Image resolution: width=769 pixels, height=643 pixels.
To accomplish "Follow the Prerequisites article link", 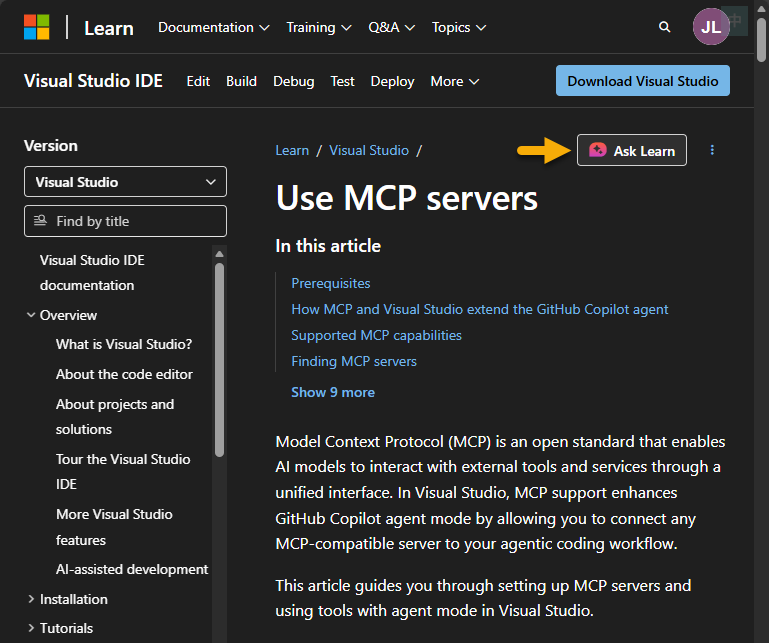I will [330, 283].
